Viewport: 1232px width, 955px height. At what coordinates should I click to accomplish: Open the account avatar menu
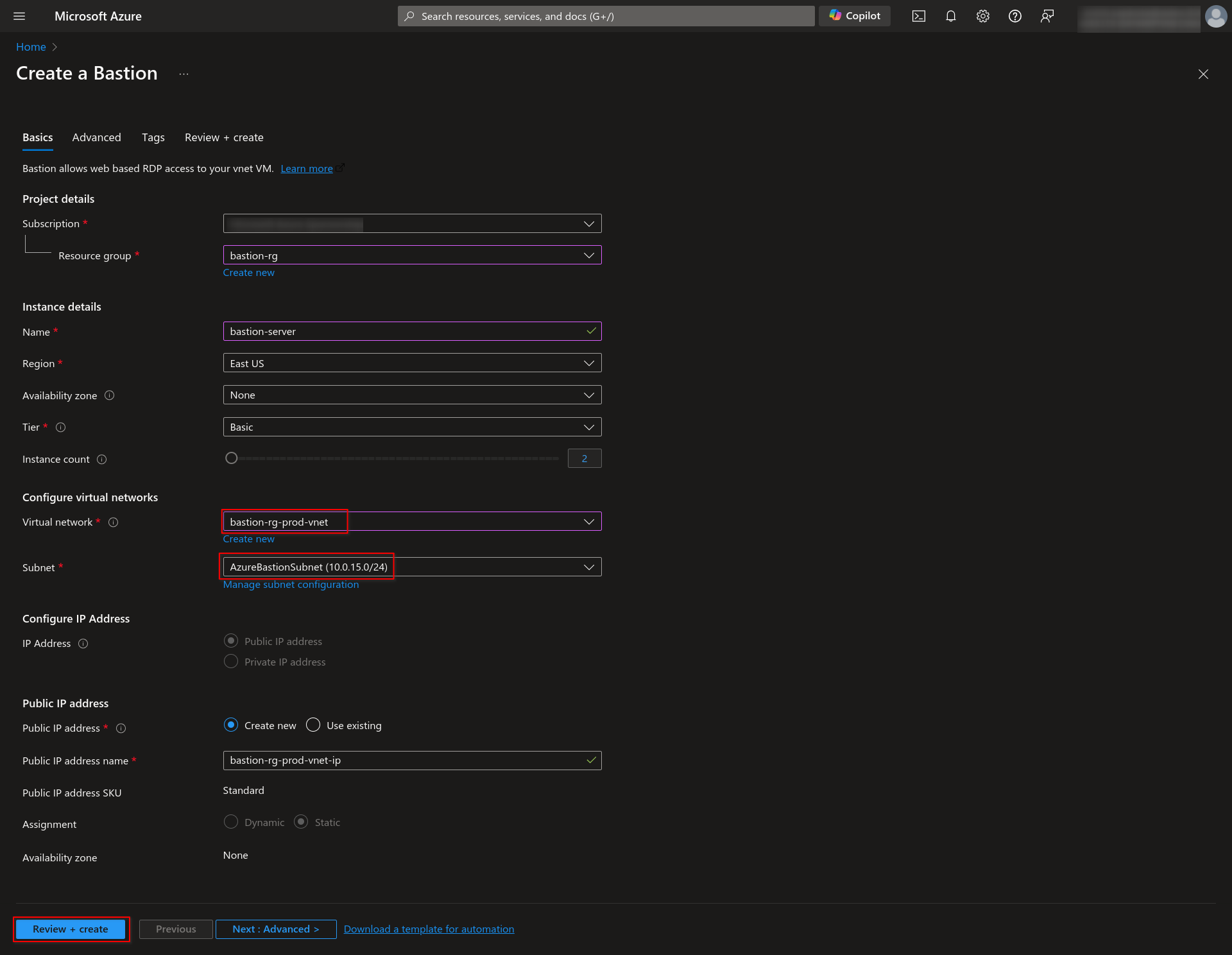(1216, 16)
